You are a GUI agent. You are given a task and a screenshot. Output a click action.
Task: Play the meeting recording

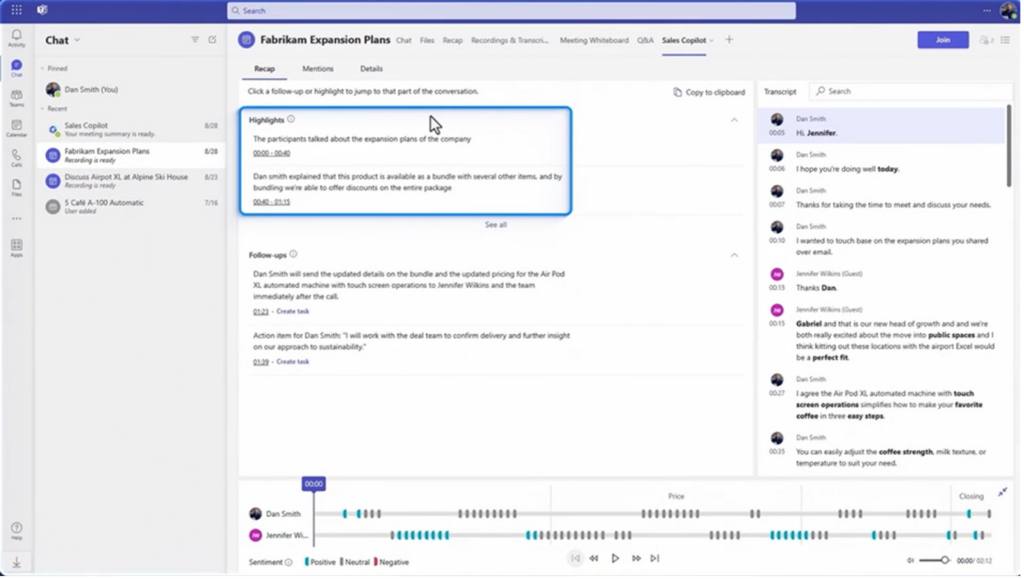(x=615, y=558)
